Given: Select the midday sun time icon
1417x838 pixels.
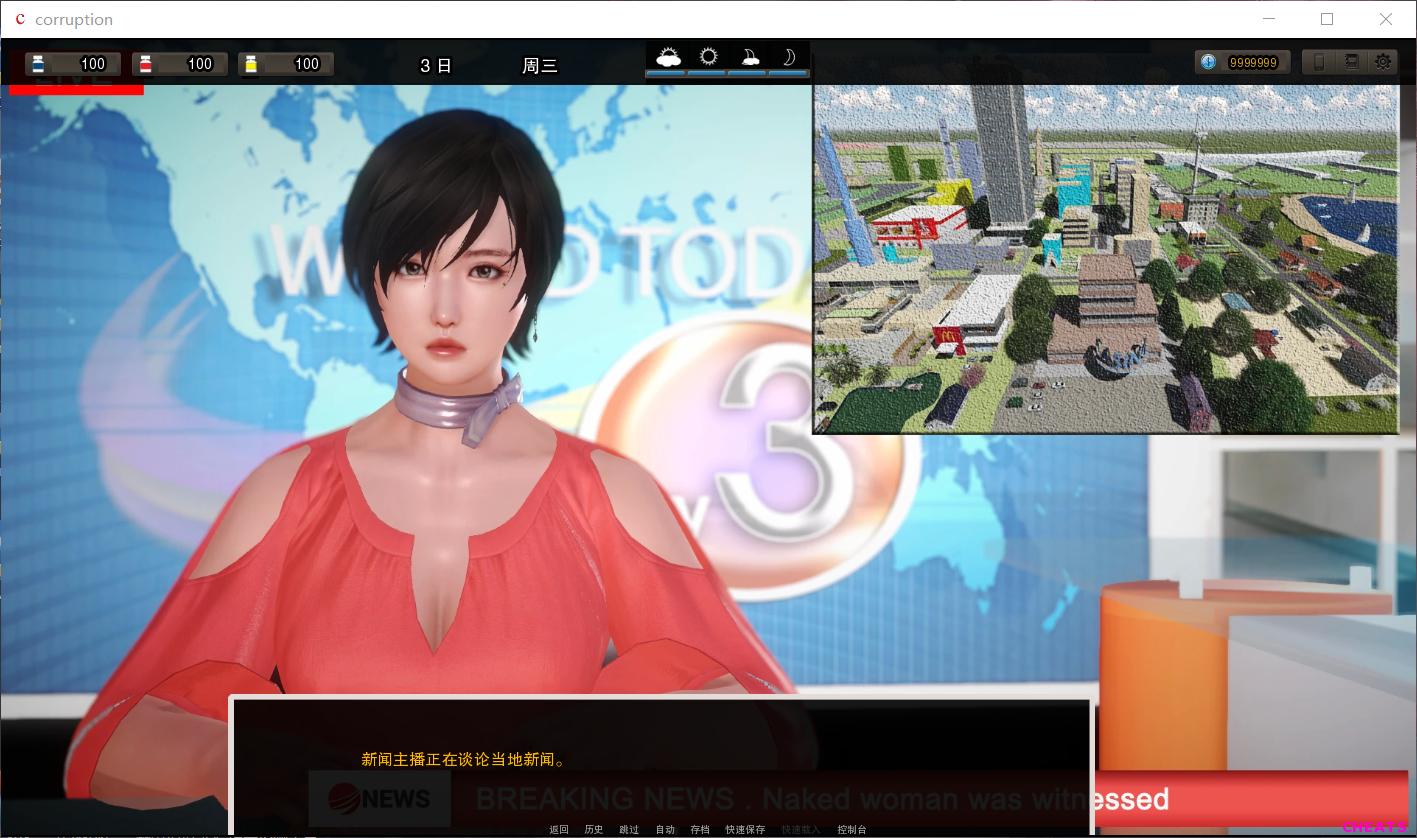Looking at the screenshot, I should click(708, 56).
